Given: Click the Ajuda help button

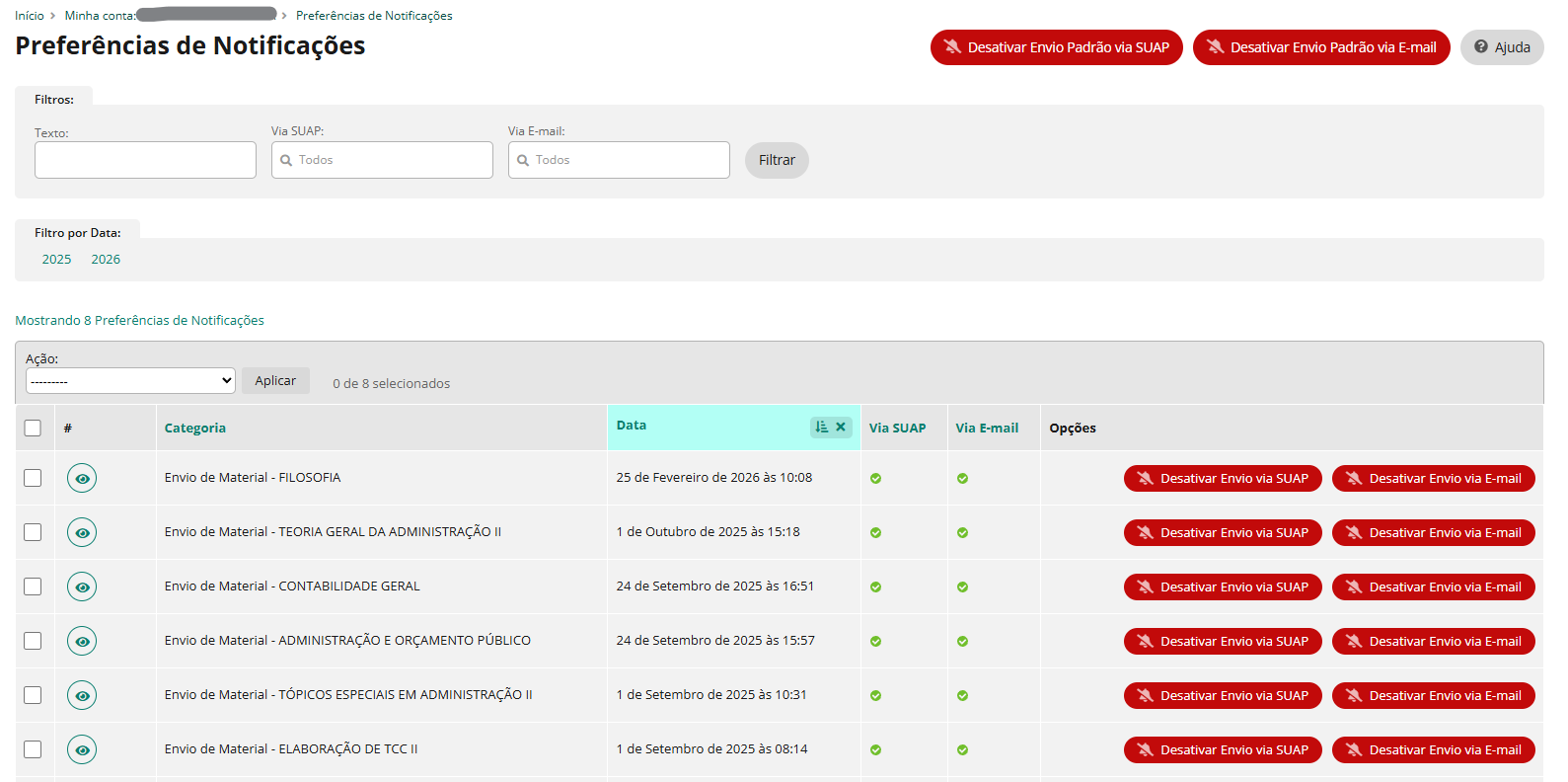Looking at the screenshot, I should pos(1501,47).
